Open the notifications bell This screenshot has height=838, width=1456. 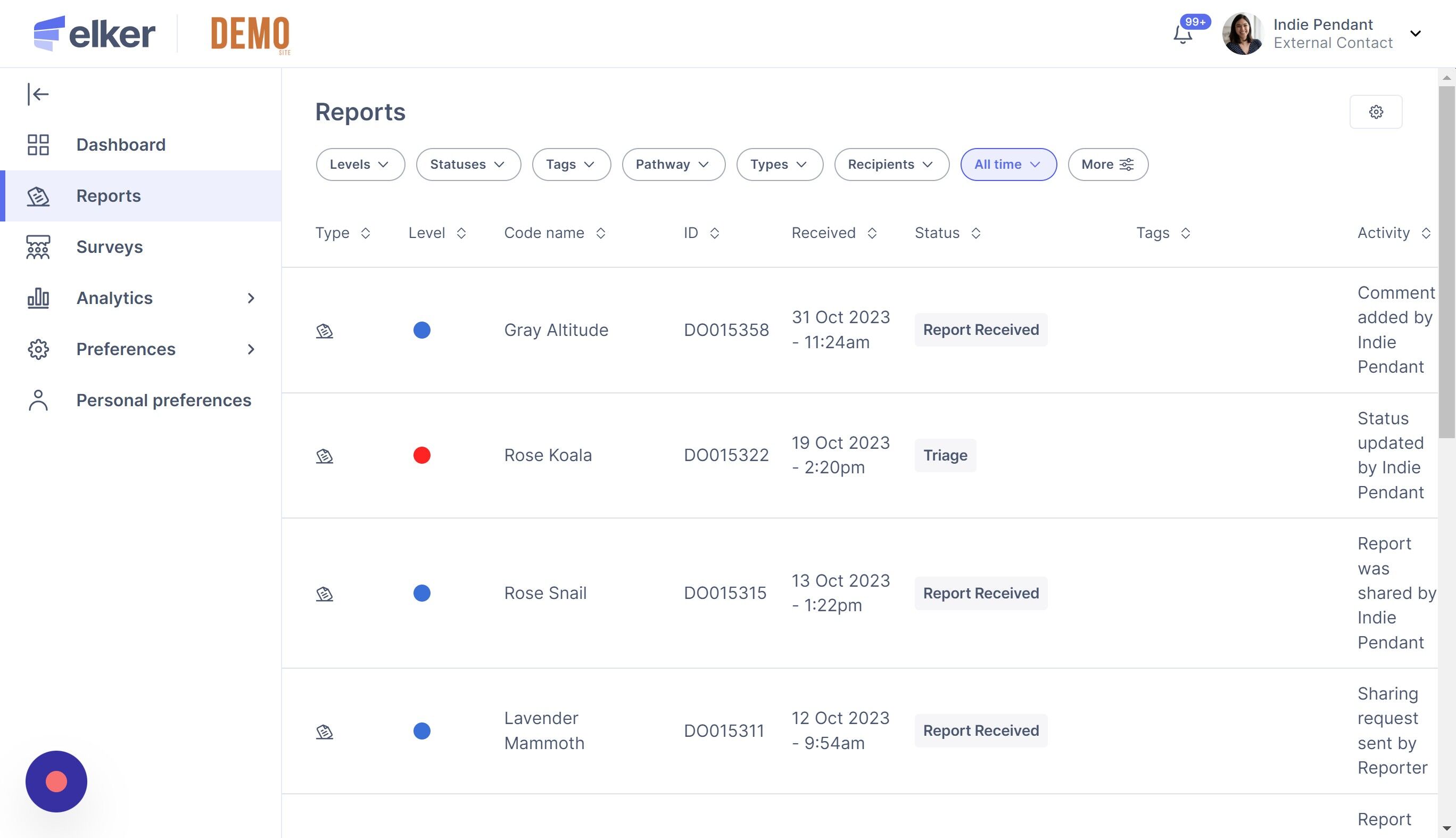point(1182,35)
